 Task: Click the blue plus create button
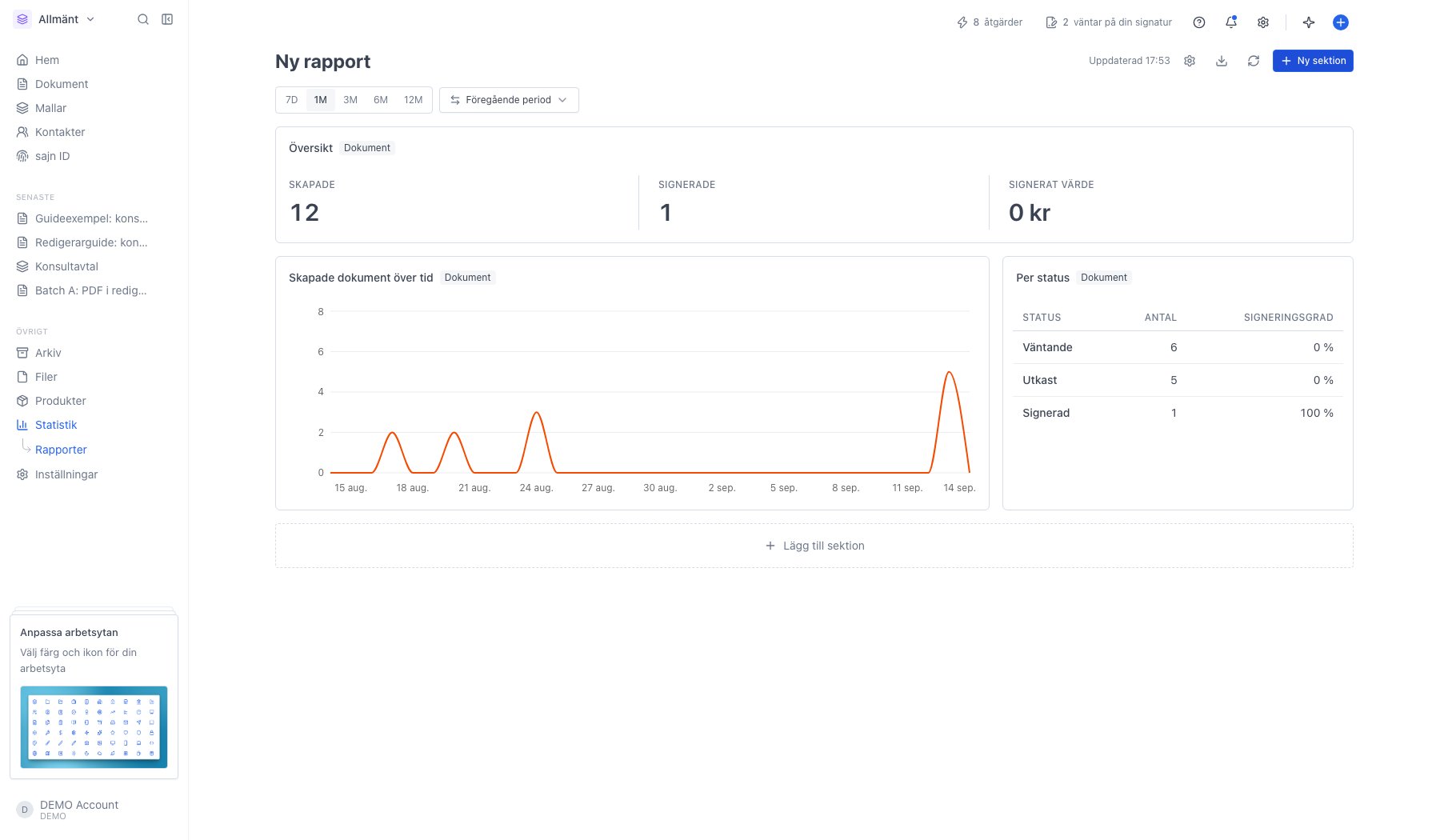click(x=1341, y=22)
